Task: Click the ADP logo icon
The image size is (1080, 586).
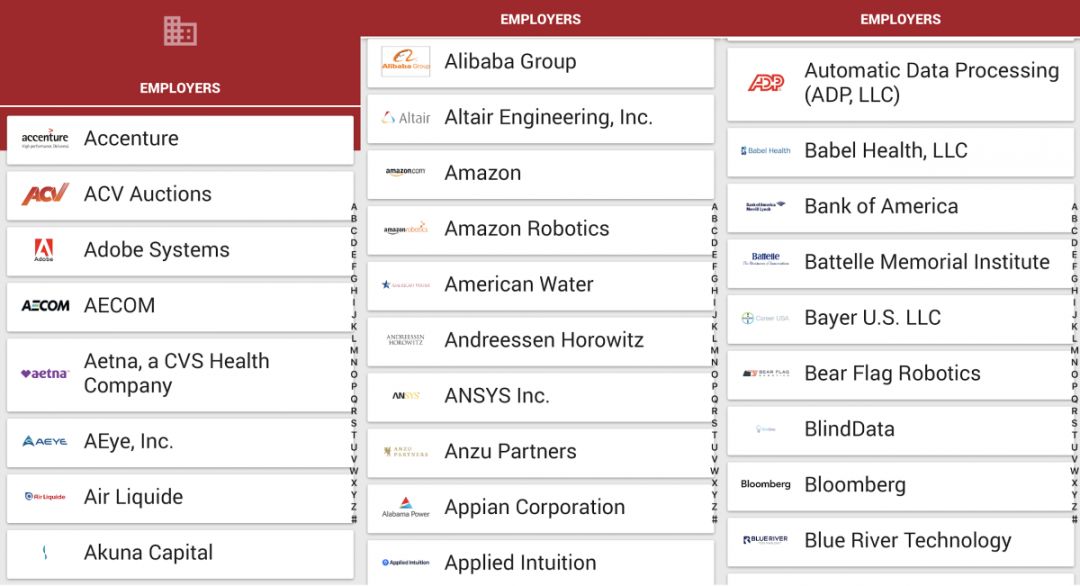Action: pyautogui.click(x=766, y=83)
